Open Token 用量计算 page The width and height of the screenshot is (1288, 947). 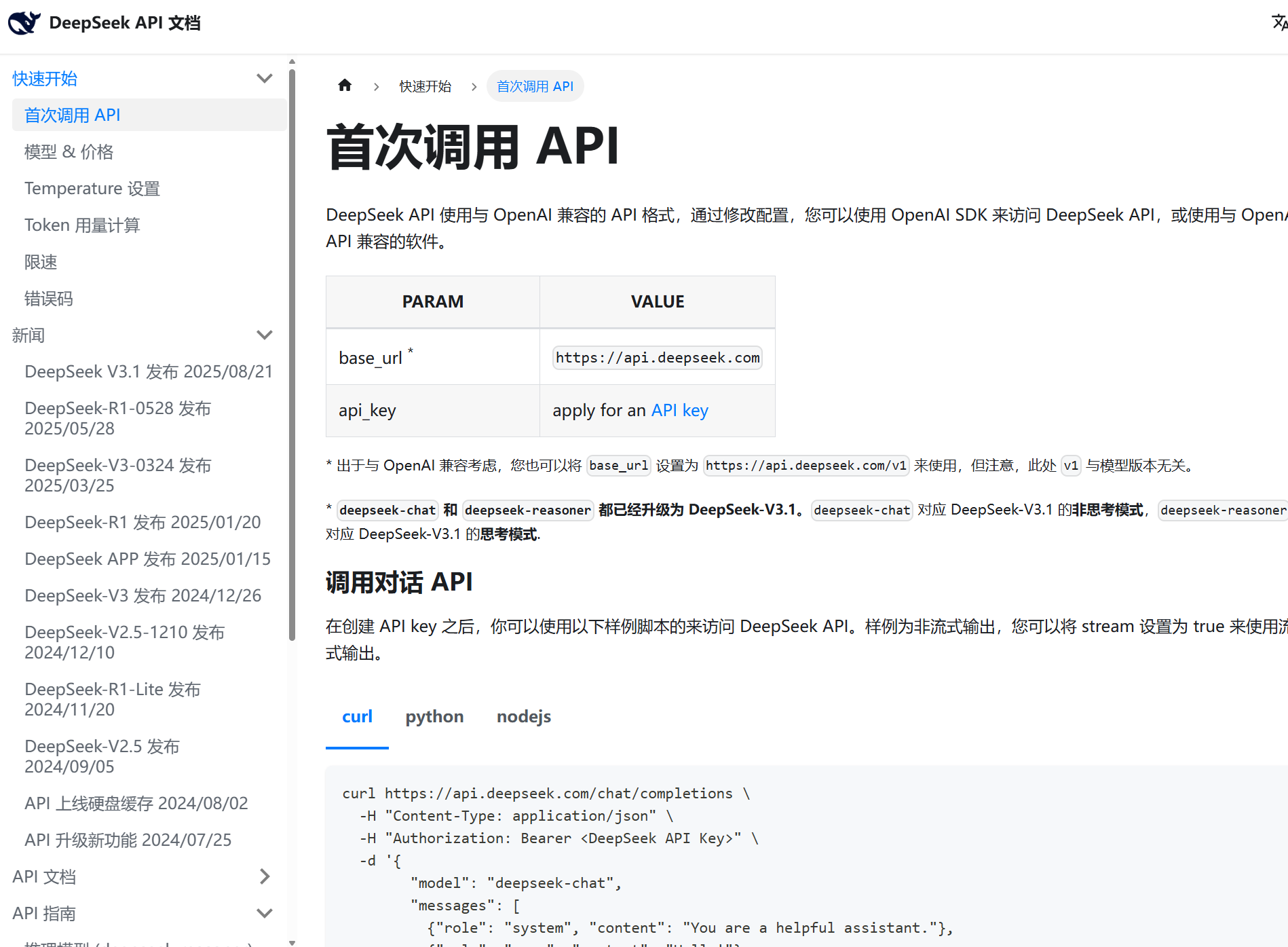(149, 225)
